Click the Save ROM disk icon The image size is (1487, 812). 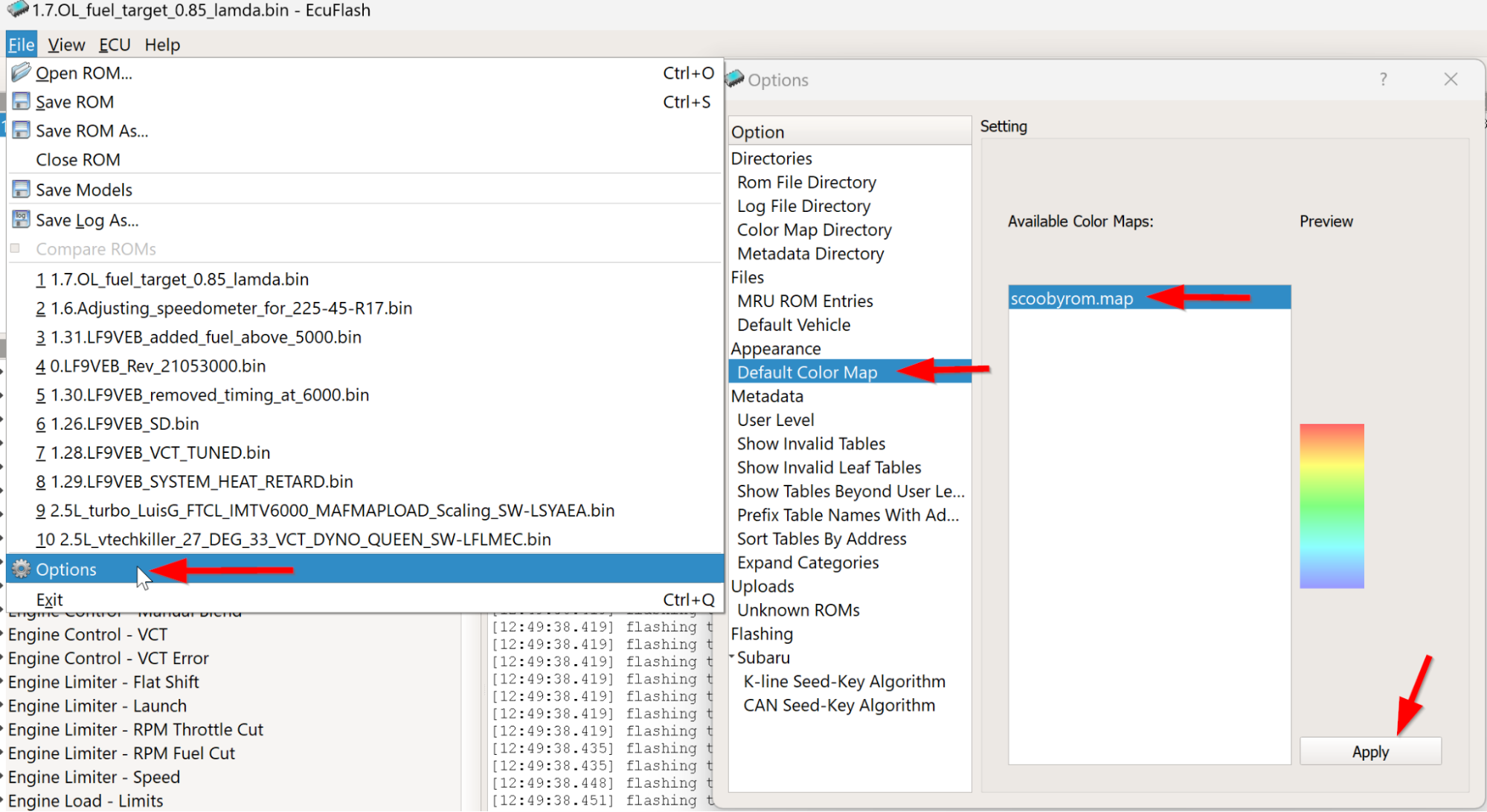(21, 101)
